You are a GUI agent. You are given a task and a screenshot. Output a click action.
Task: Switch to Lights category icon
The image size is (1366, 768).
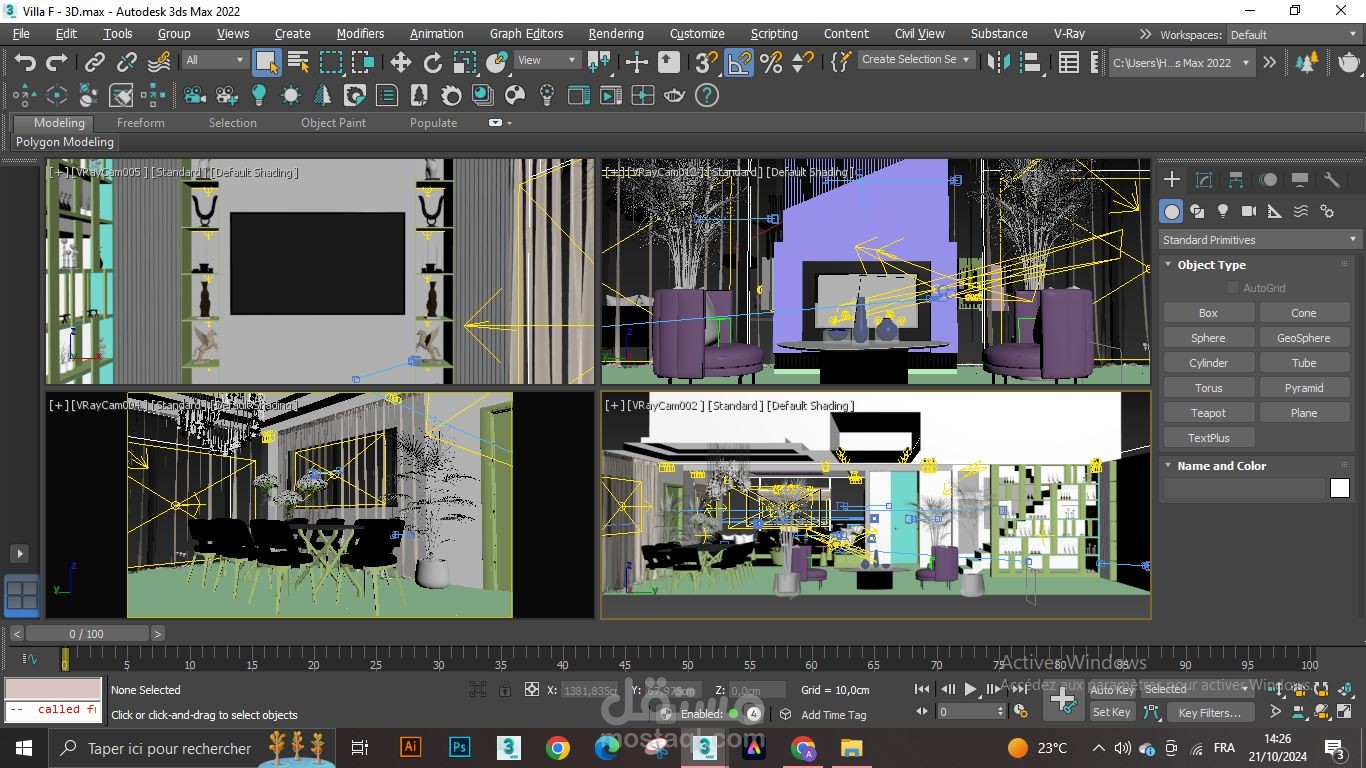[x=1223, y=211]
